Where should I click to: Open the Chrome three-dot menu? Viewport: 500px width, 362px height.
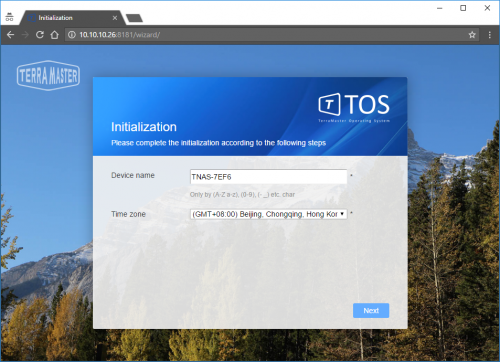(489, 35)
